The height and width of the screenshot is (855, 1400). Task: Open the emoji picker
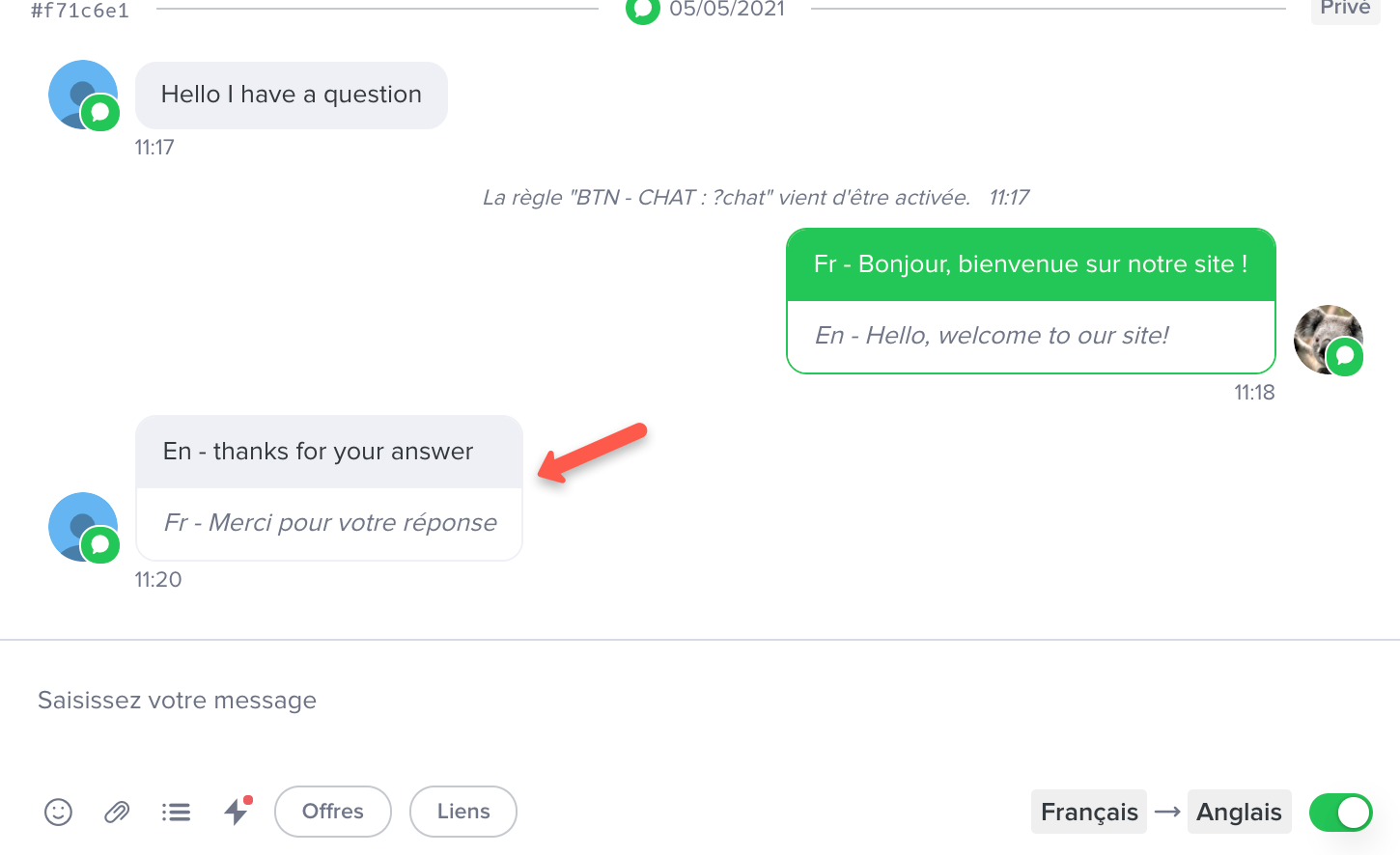point(59,813)
